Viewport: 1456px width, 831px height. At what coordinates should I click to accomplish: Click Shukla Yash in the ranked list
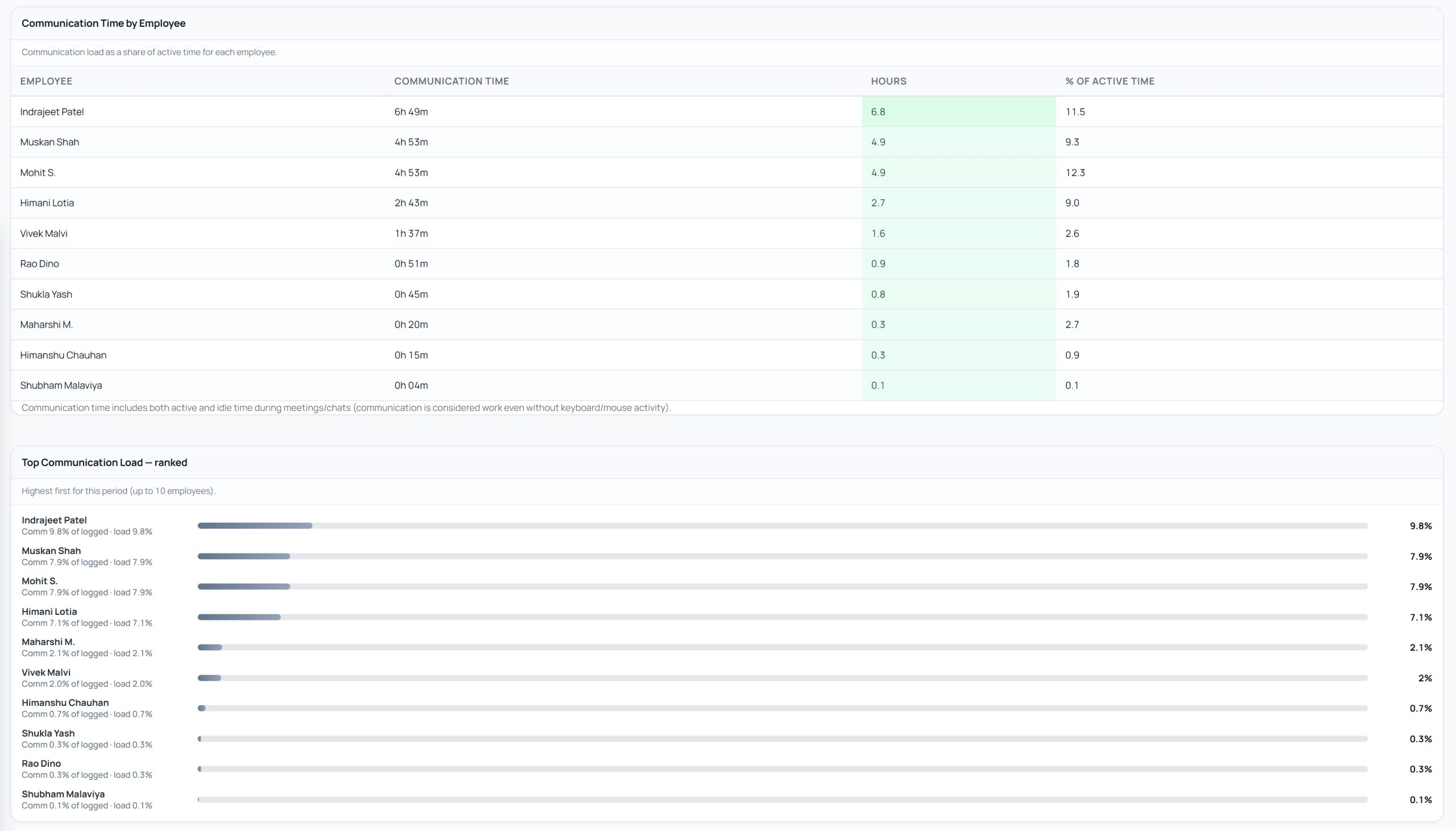pyautogui.click(x=48, y=733)
